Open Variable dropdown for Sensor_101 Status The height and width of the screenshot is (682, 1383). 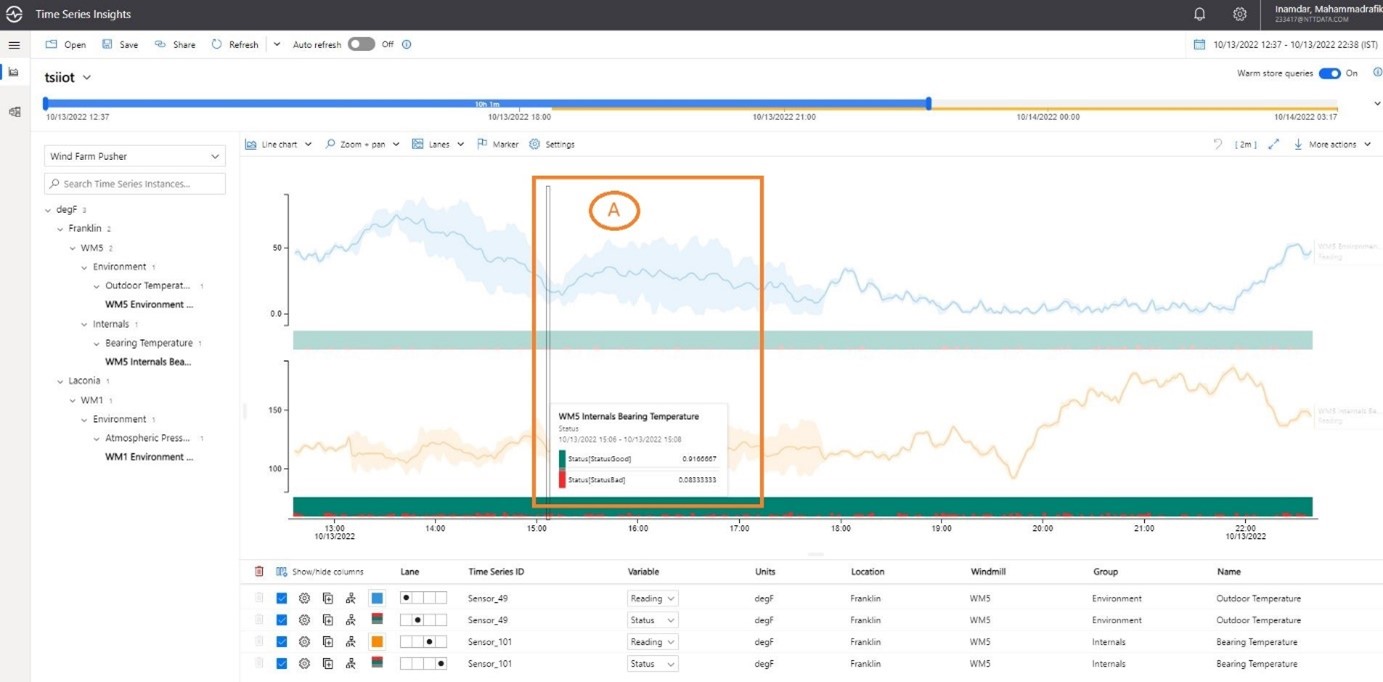(652, 663)
